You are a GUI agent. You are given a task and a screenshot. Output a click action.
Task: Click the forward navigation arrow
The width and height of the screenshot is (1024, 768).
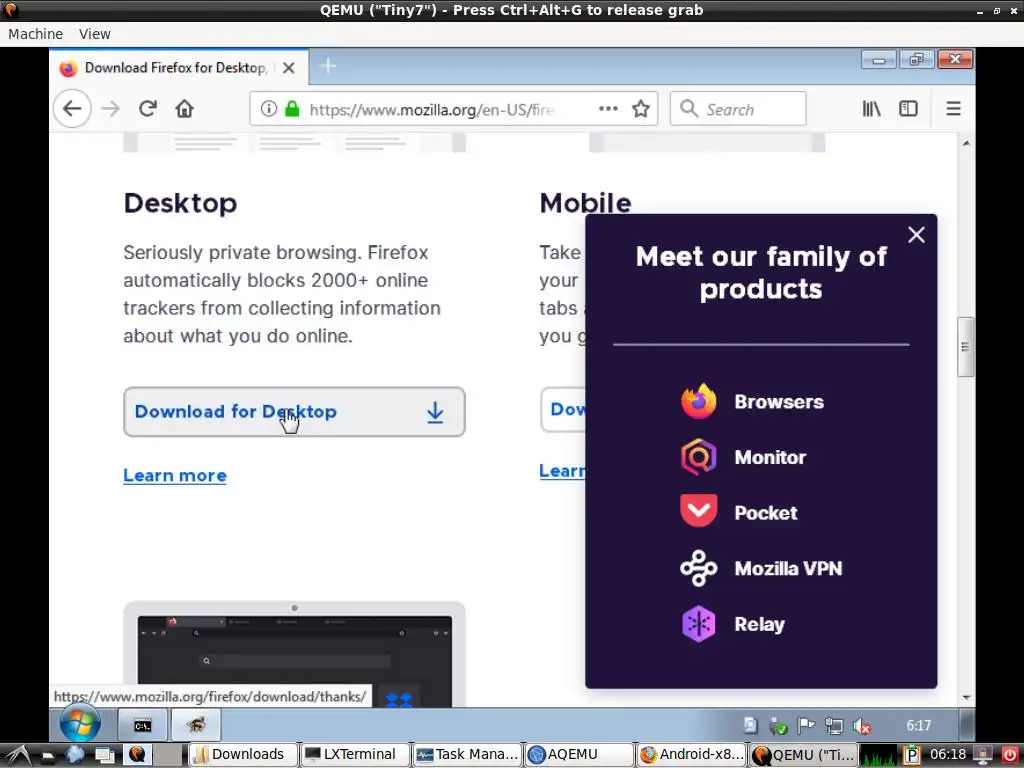[111, 108]
